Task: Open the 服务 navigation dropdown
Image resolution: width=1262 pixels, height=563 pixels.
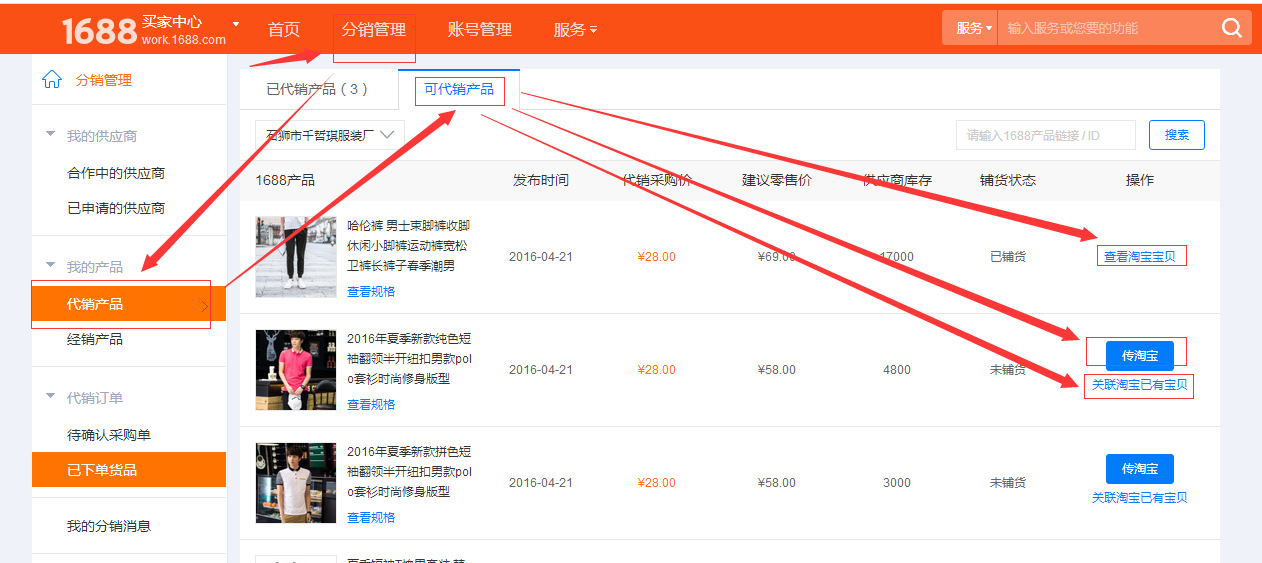Action: (x=575, y=29)
